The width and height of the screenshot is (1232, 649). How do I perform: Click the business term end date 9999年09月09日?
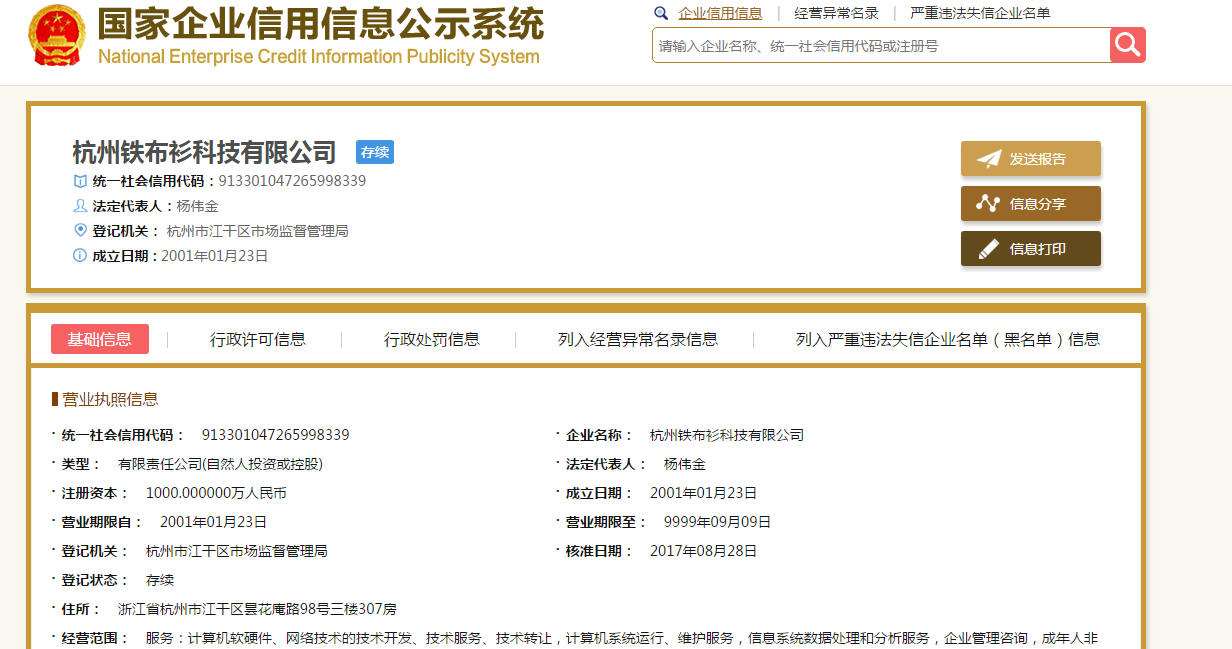(x=718, y=522)
